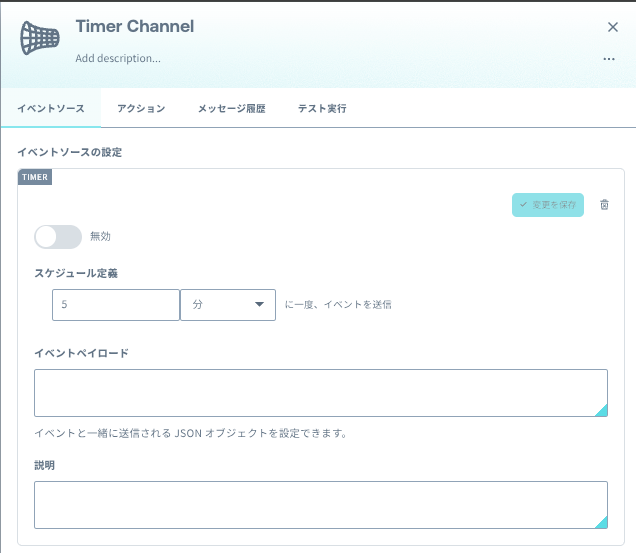Open the 分 unit dropdown

pyautogui.click(x=228, y=305)
